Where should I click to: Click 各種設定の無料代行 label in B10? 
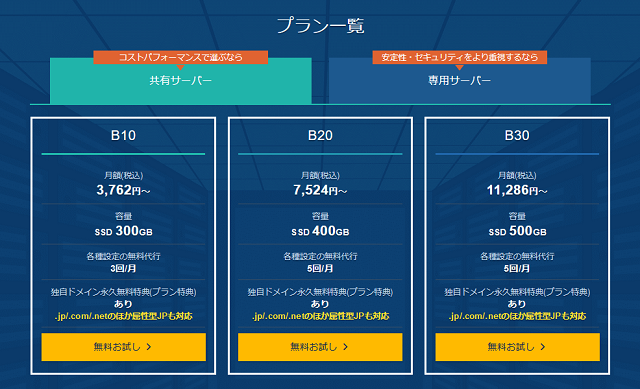(x=123, y=256)
